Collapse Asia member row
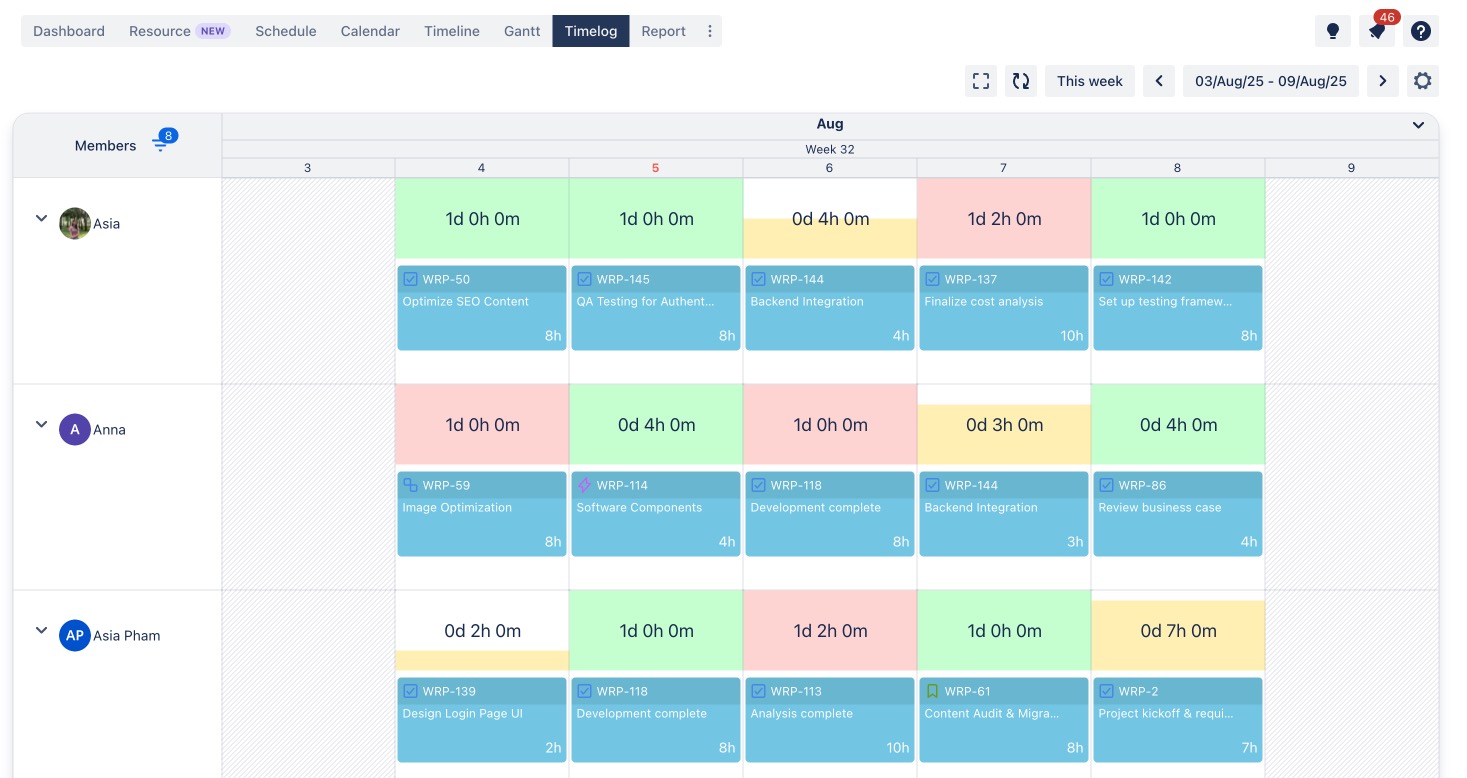This screenshot has width=1467, height=778. point(41,218)
